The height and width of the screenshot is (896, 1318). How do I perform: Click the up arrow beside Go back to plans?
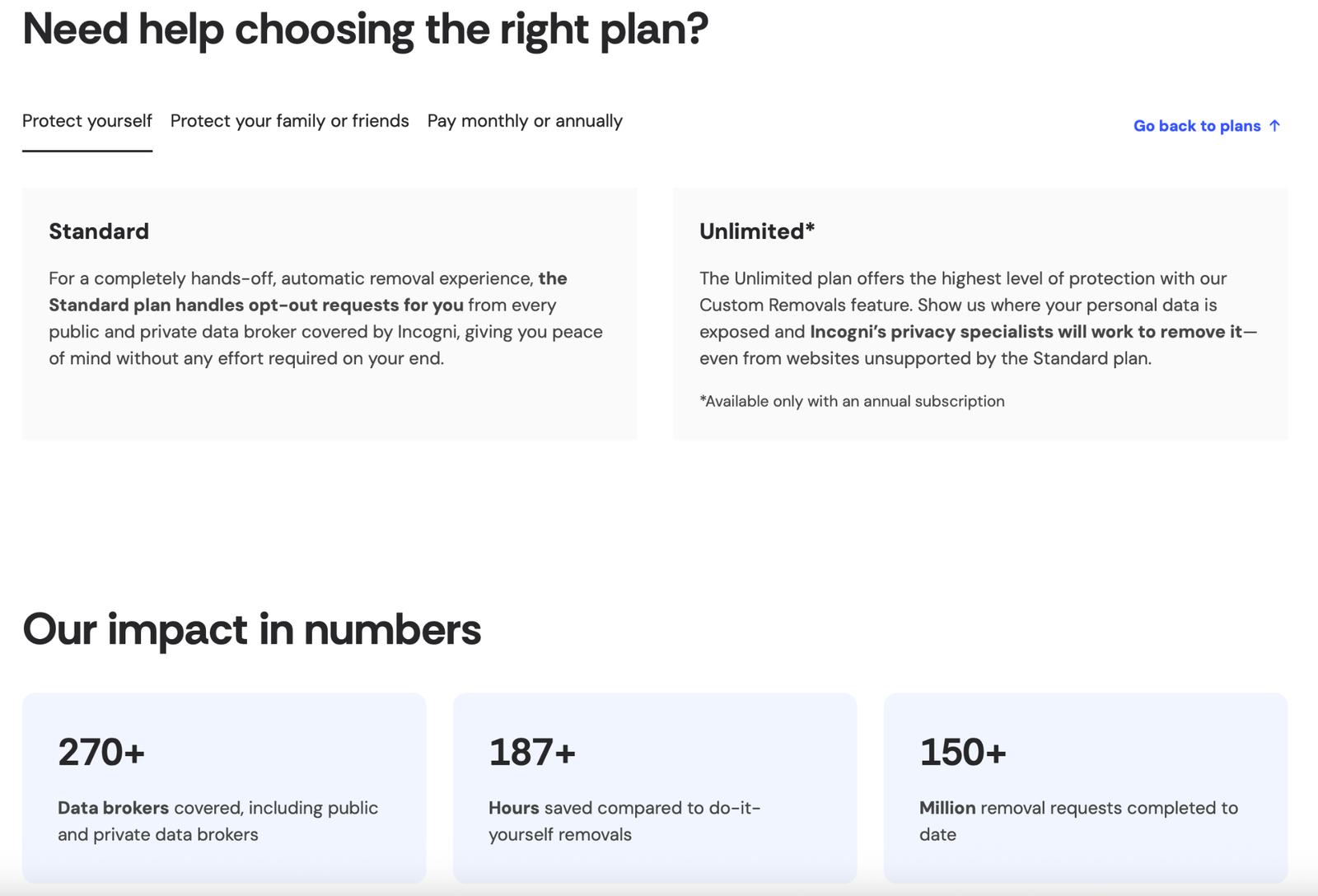tap(1274, 126)
